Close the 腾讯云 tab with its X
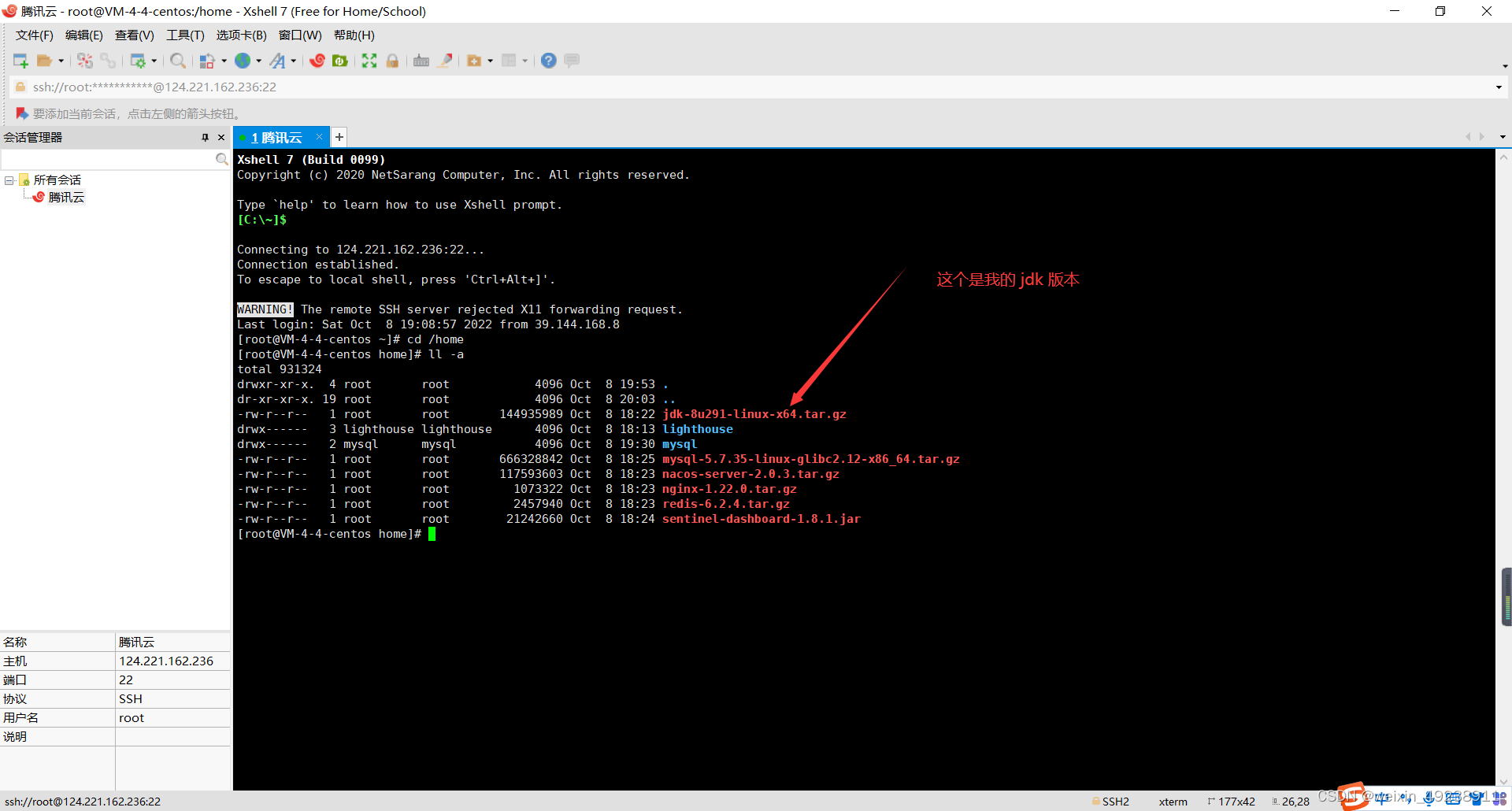 [320, 137]
